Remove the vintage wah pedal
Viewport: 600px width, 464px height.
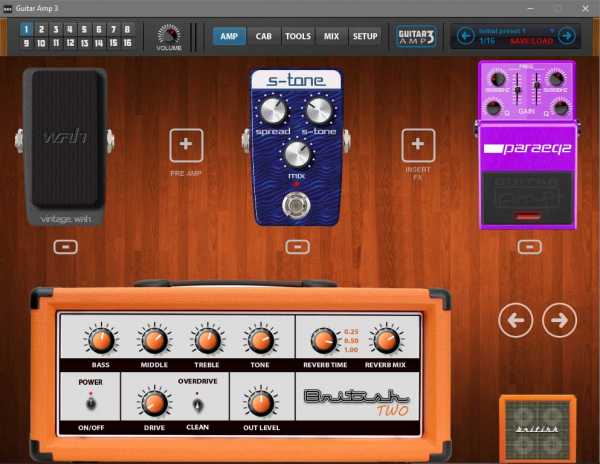(x=65, y=247)
